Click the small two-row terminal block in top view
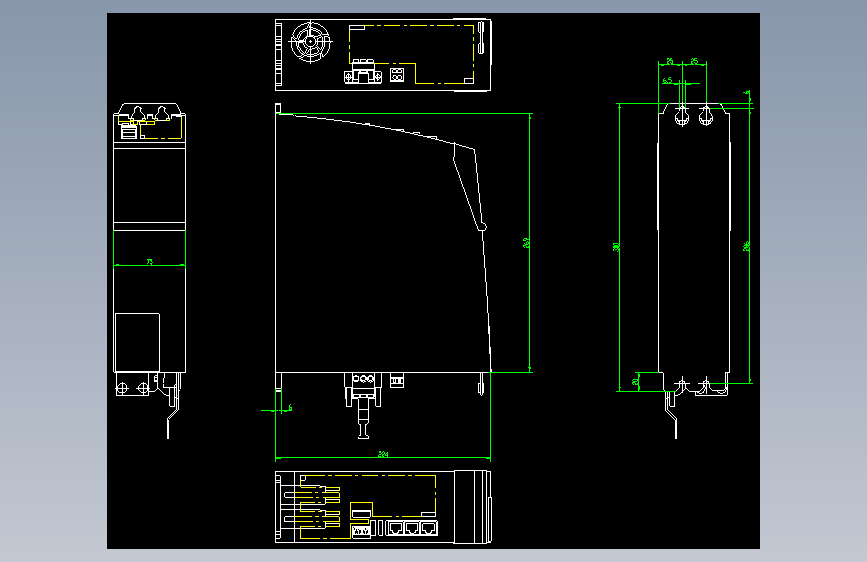The height and width of the screenshot is (562, 867). click(x=397, y=74)
